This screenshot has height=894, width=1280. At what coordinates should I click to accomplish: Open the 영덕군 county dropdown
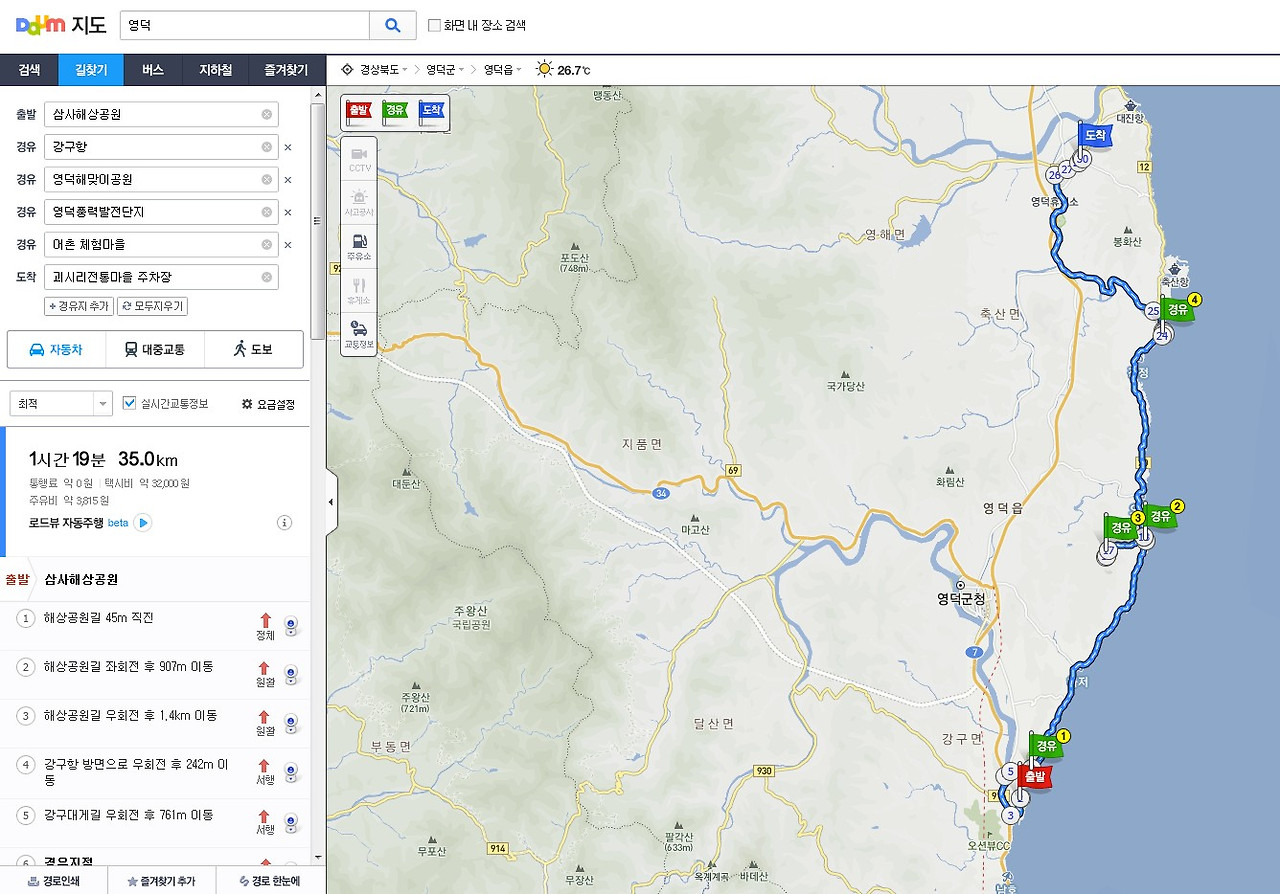click(446, 70)
